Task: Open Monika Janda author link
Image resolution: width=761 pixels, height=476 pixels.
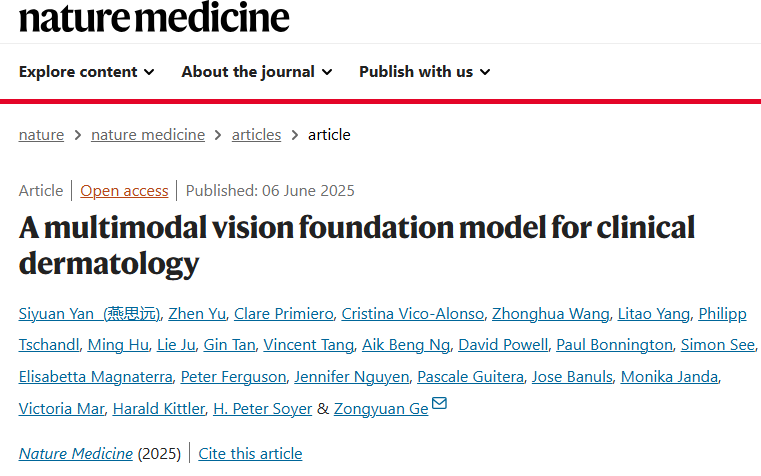Action: click(669, 377)
